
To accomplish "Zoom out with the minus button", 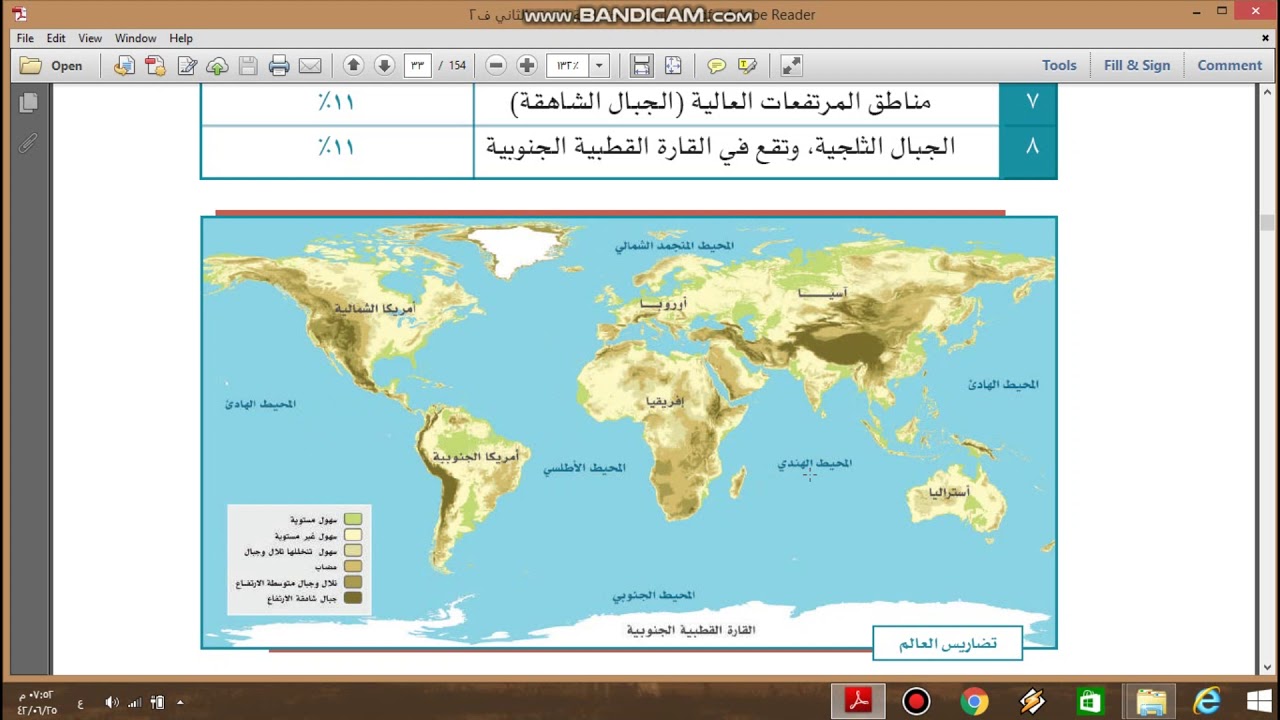I will tap(496, 66).
